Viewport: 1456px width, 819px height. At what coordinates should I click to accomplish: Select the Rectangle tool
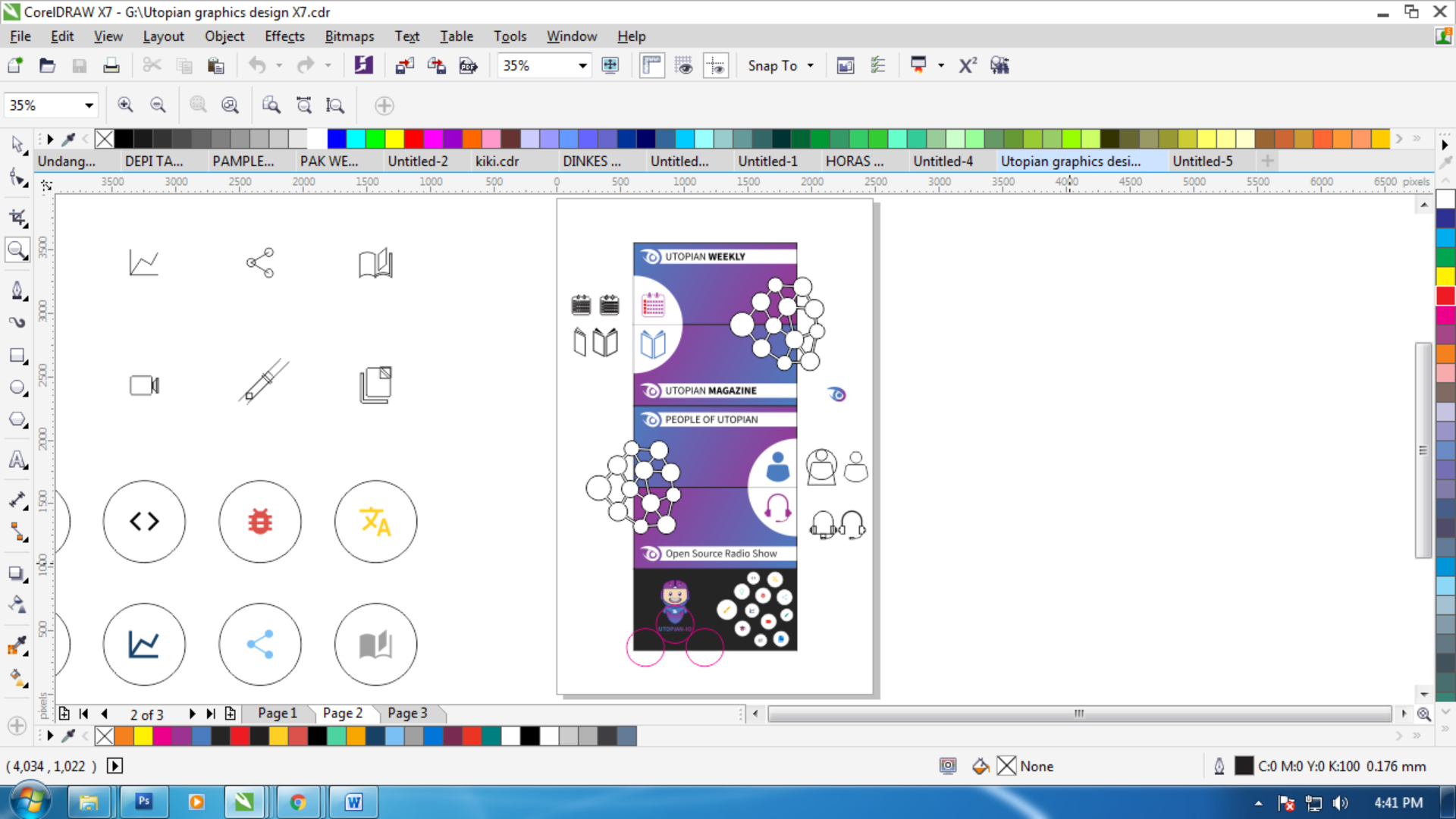[17, 356]
